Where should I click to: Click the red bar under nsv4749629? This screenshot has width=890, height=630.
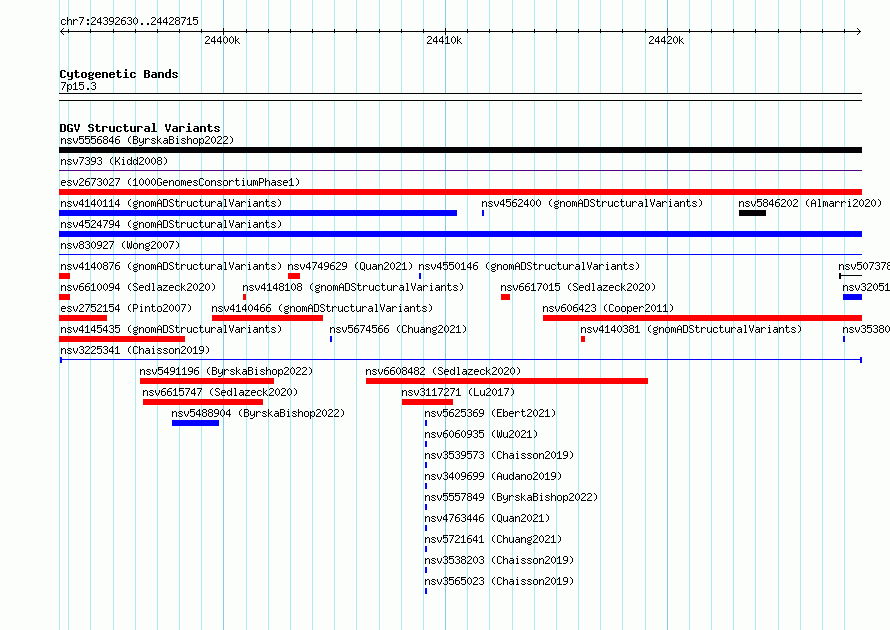tap(294, 276)
